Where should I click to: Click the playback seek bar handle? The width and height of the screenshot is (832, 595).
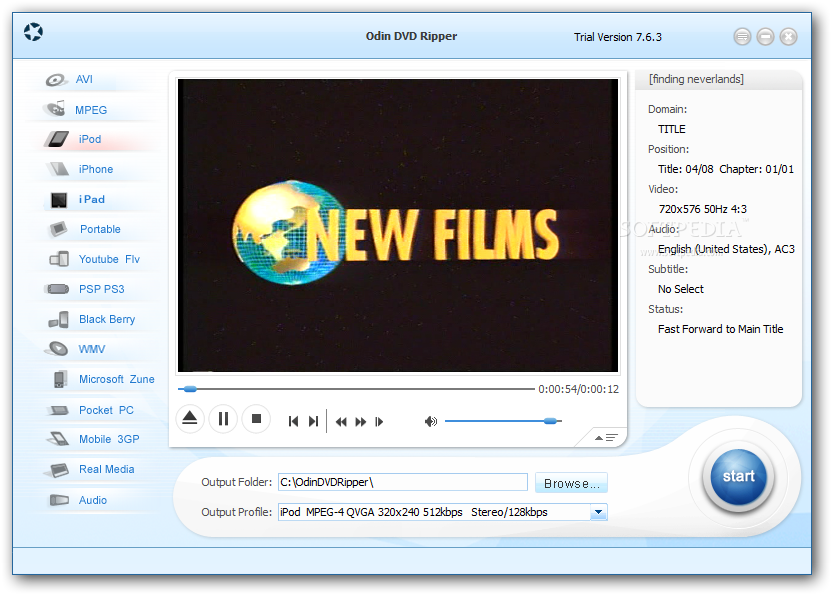coord(190,389)
